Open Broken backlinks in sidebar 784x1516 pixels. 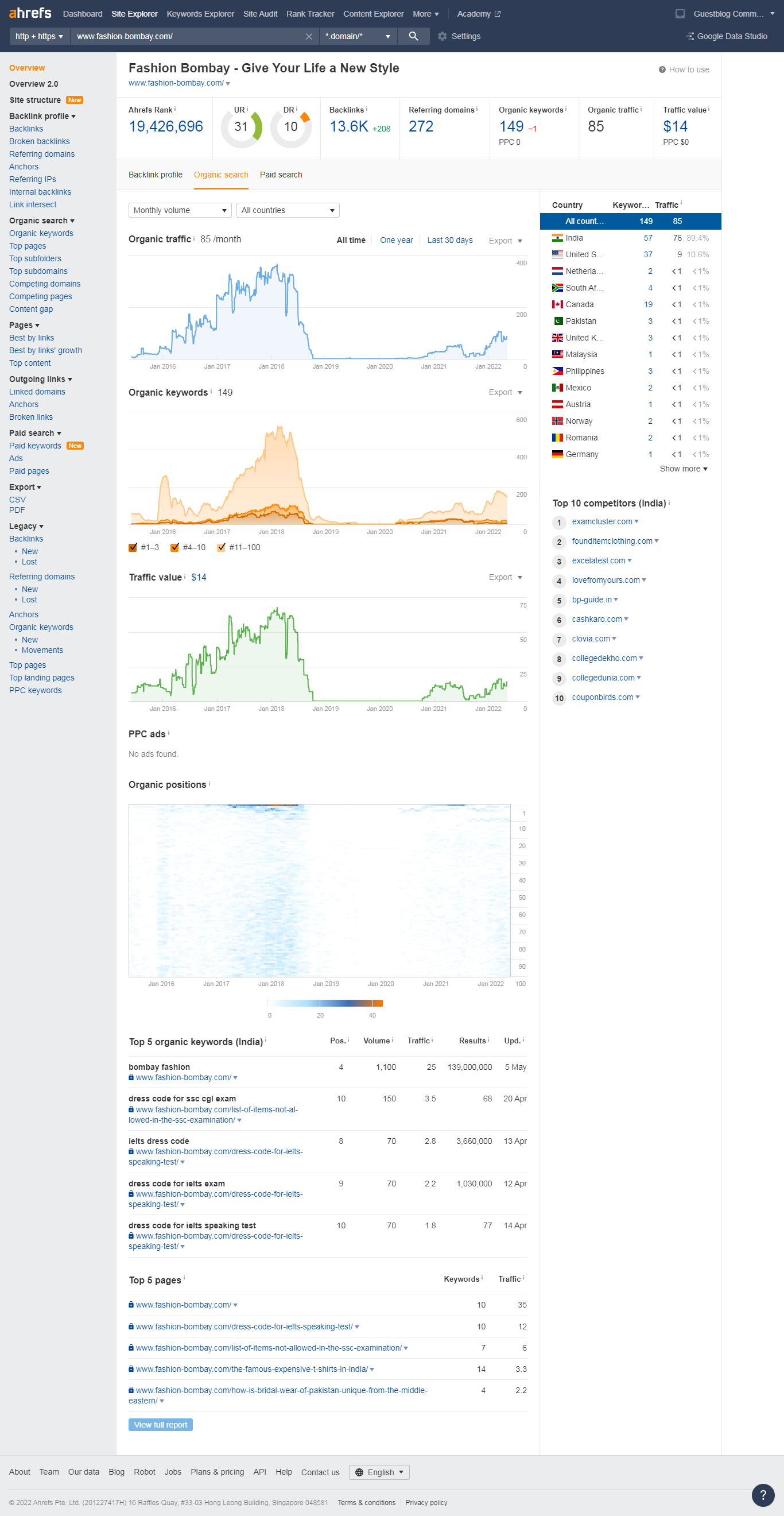coord(40,141)
